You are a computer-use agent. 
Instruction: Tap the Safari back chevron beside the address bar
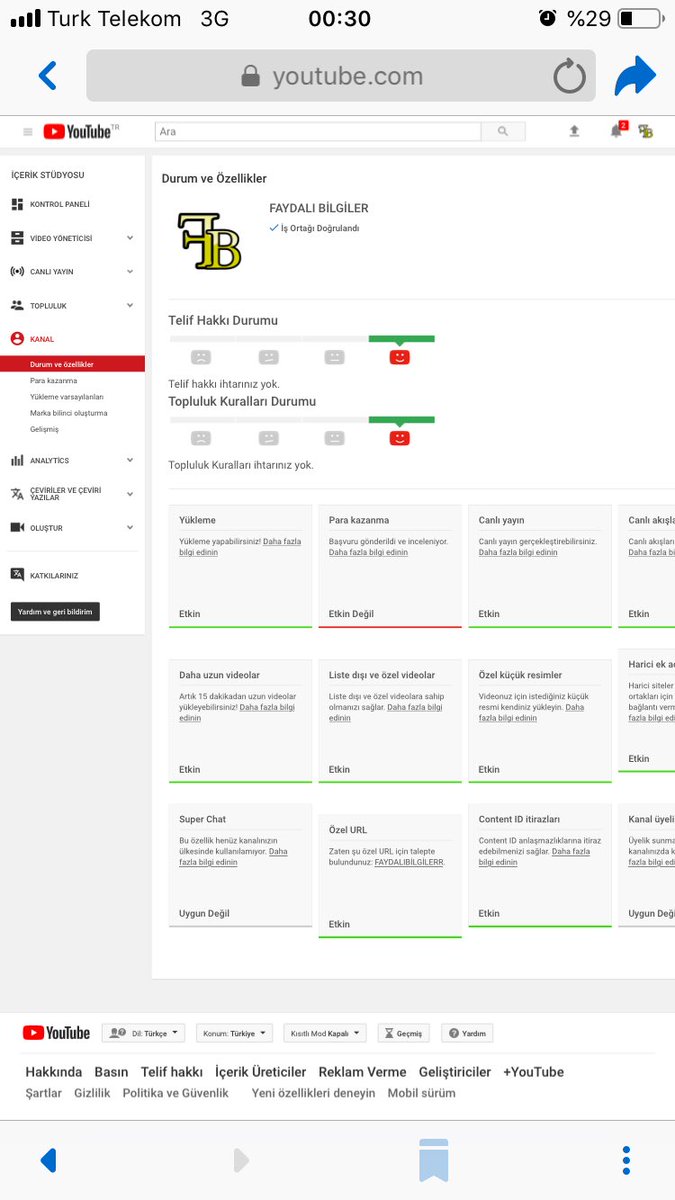point(47,76)
